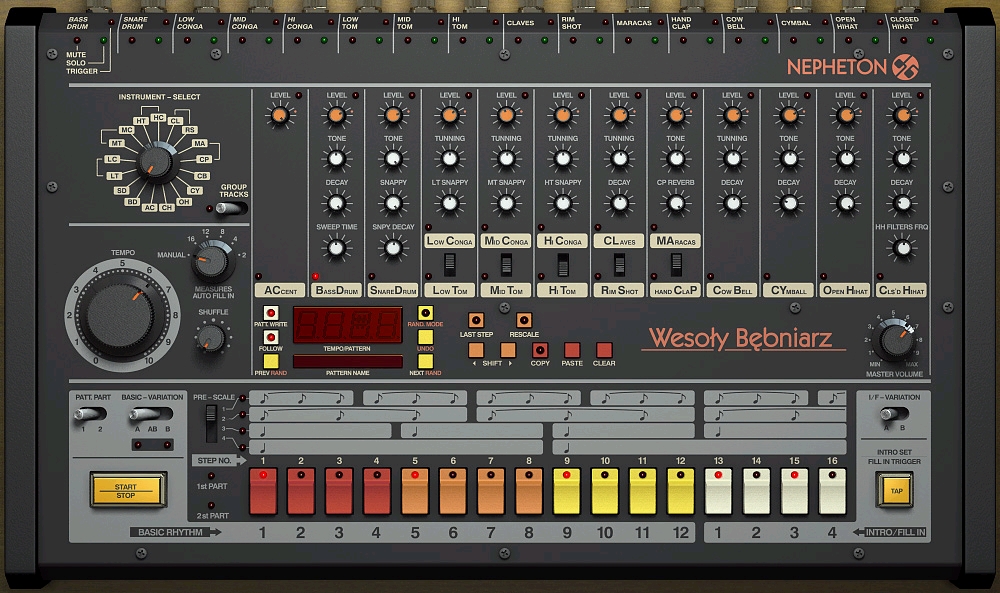Viewport: 1000px width, 593px height.
Task: Flip the I/F-Variation A/B switch
Action: pos(894,414)
